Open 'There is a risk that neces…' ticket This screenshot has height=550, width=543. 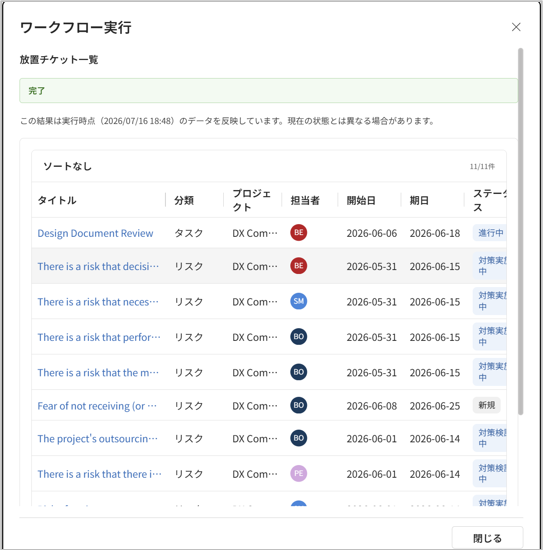(x=98, y=302)
